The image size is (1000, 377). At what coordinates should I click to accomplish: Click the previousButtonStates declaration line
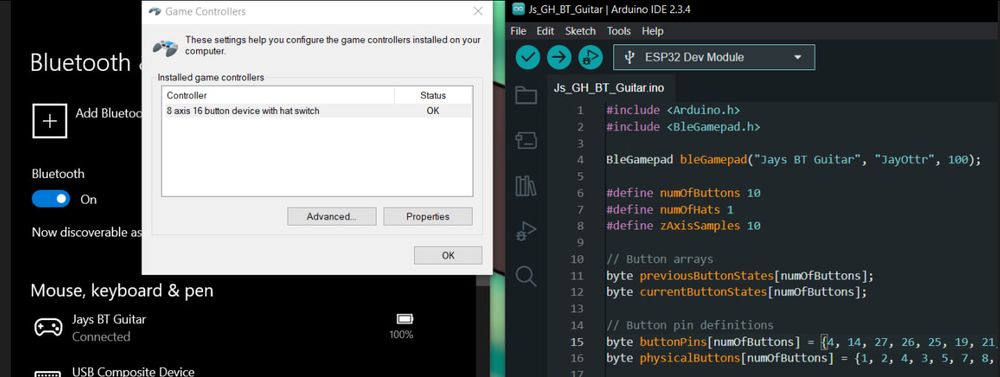pyautogui.click(x=740, y=276)
